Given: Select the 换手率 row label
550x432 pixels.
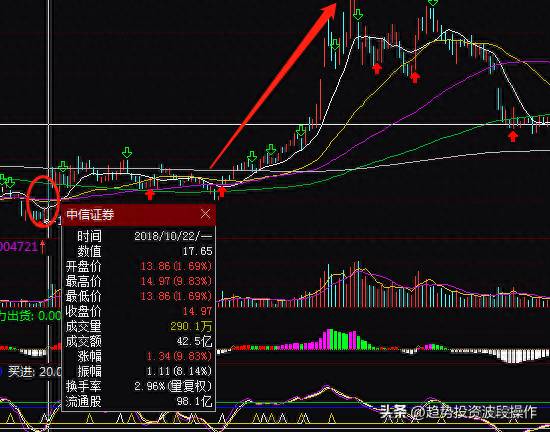Looking at the screenshot, I should click(x=83, y=386).
